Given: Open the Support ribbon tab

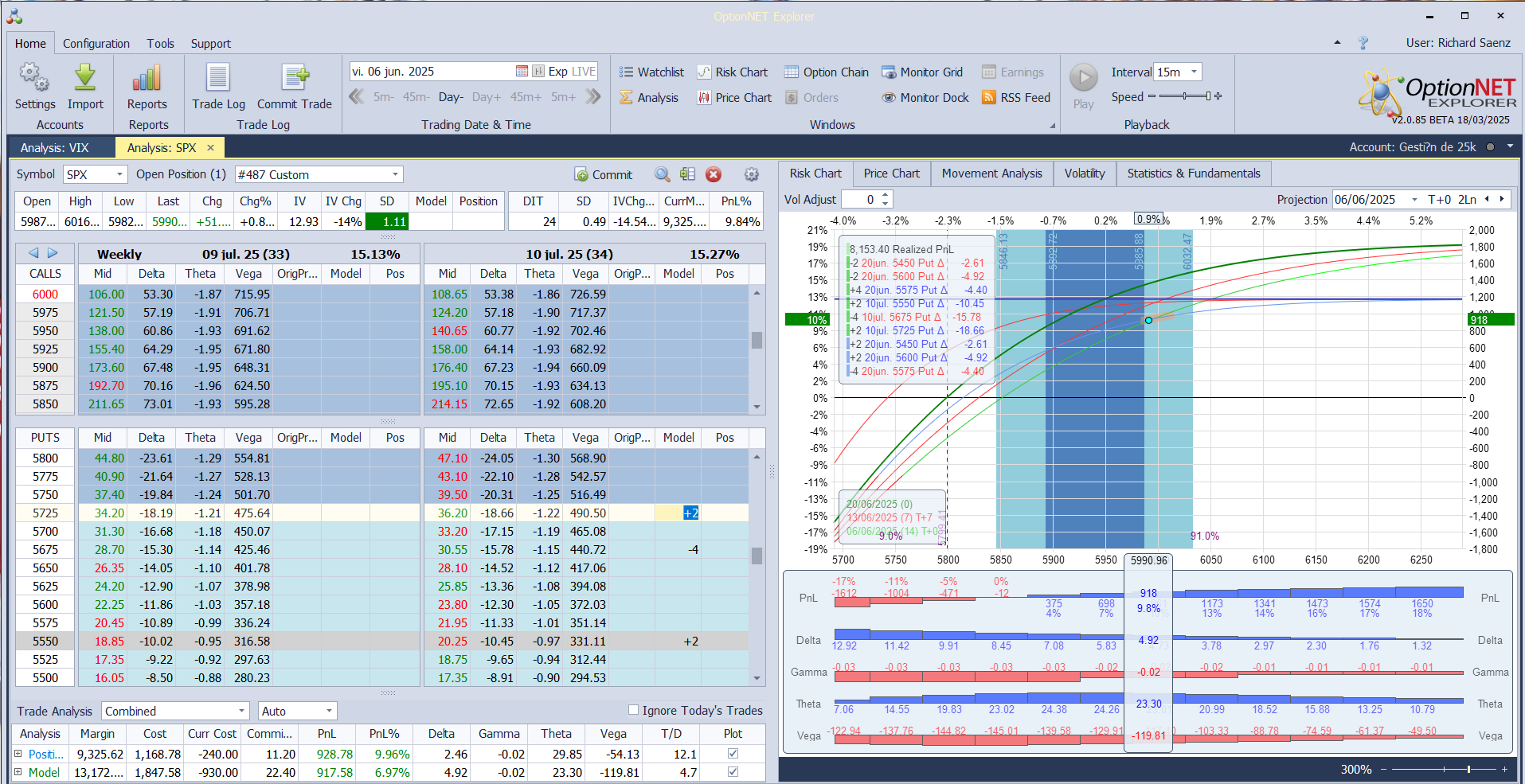Looking at the screenshot, I should pos(210,44).
